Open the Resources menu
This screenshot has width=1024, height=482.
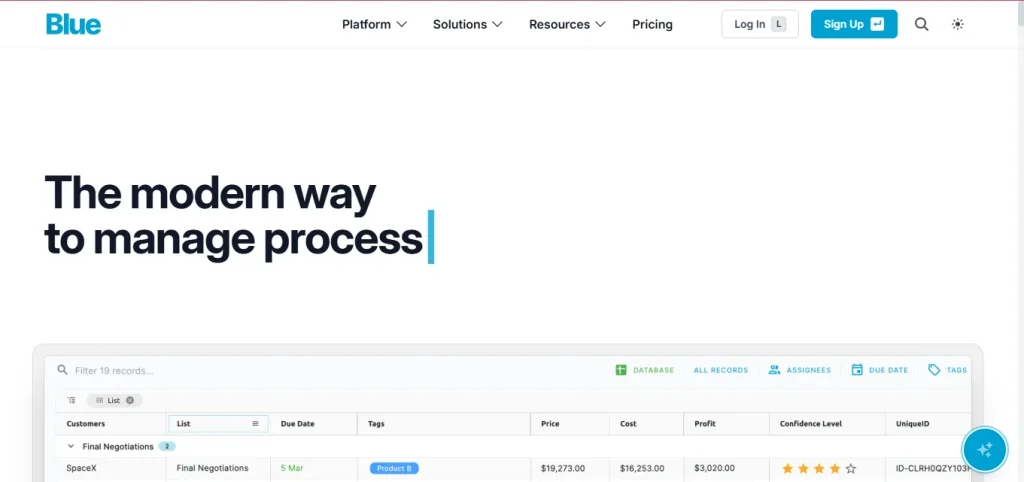pos(567,24)
